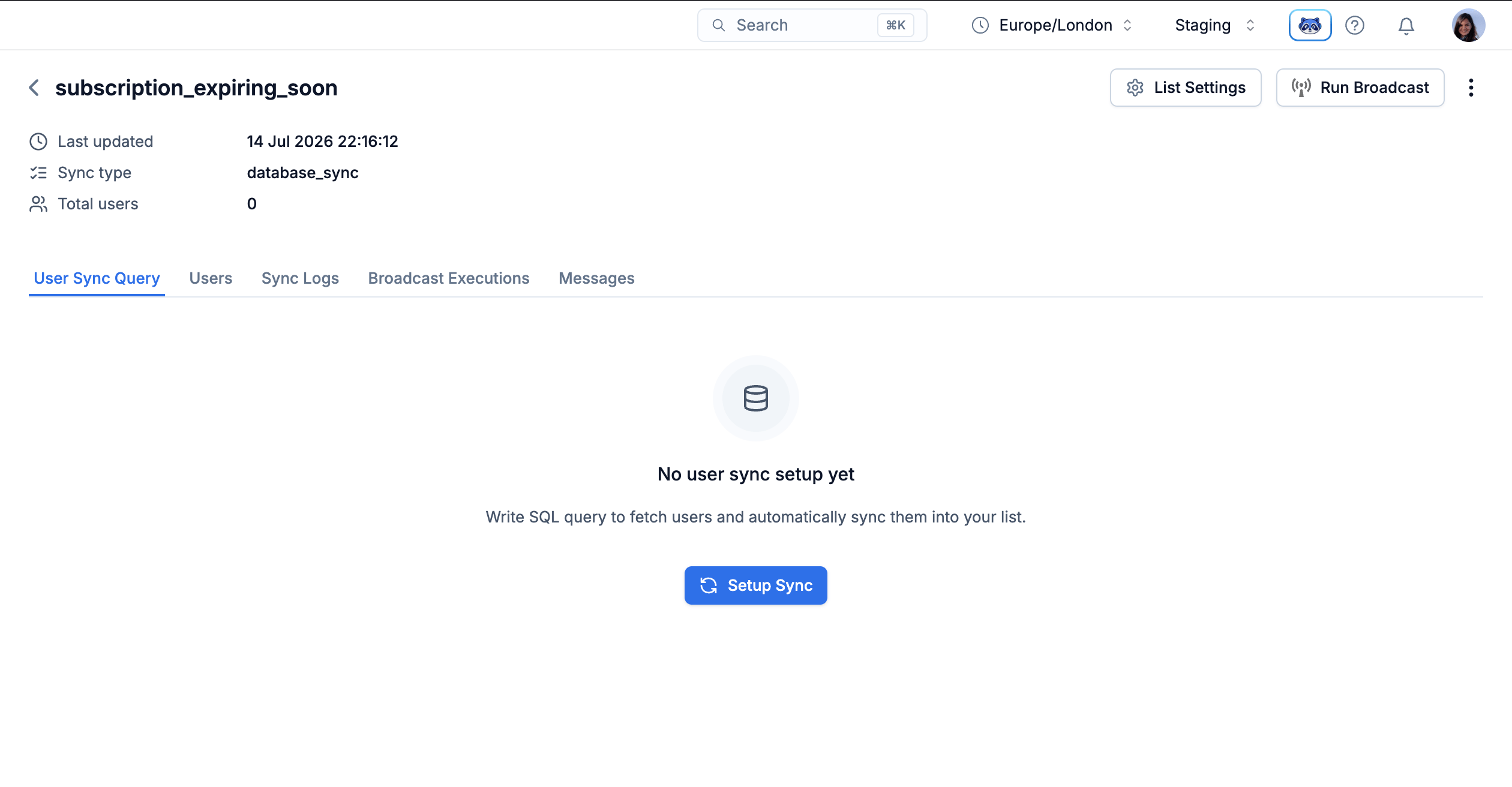Viewport: 1512px width, 787px height.
Task: Open the Messages tab
Action: [x=596, y=278]
